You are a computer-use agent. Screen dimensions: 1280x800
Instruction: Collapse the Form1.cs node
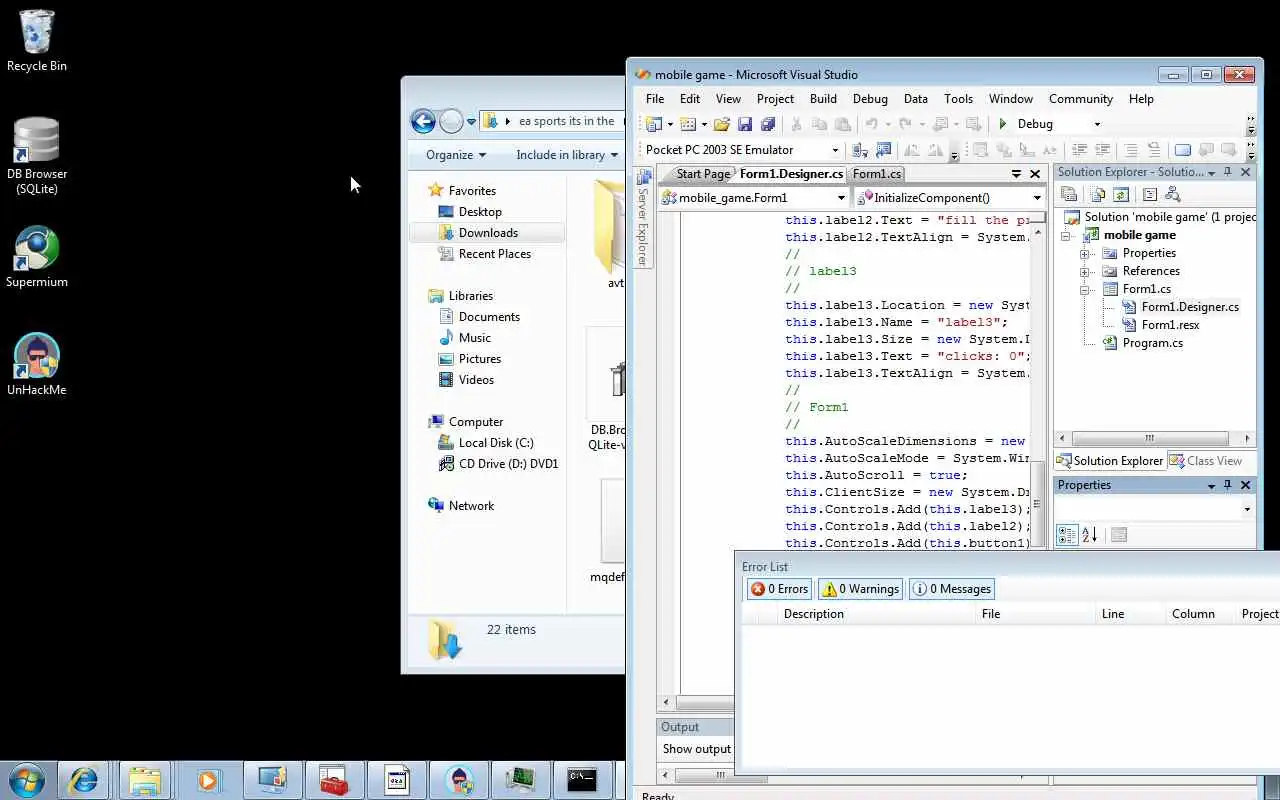click(1085, 289)
